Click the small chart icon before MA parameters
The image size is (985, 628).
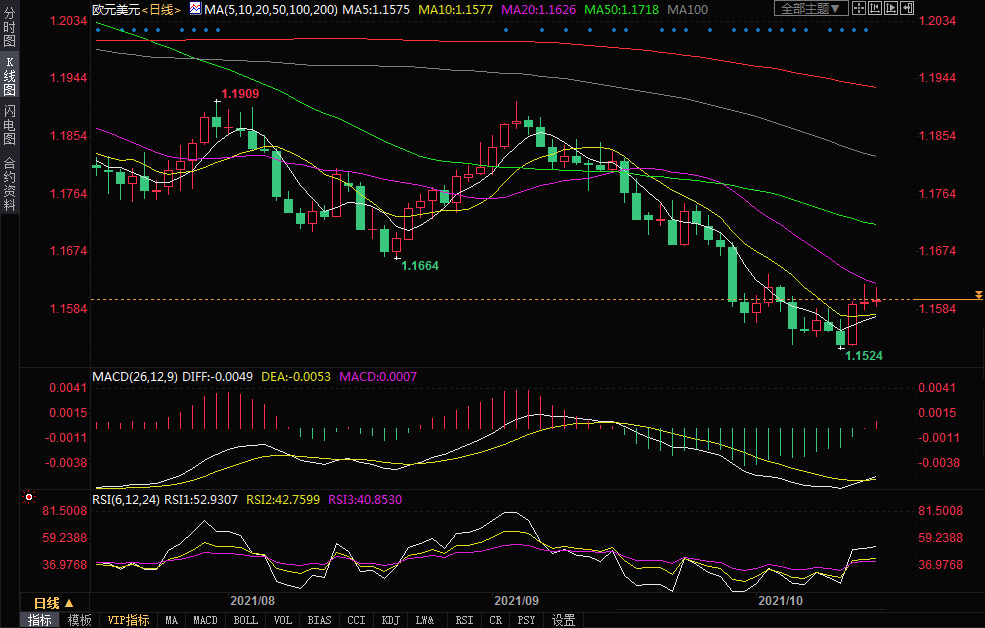click(x=195, y=9)
